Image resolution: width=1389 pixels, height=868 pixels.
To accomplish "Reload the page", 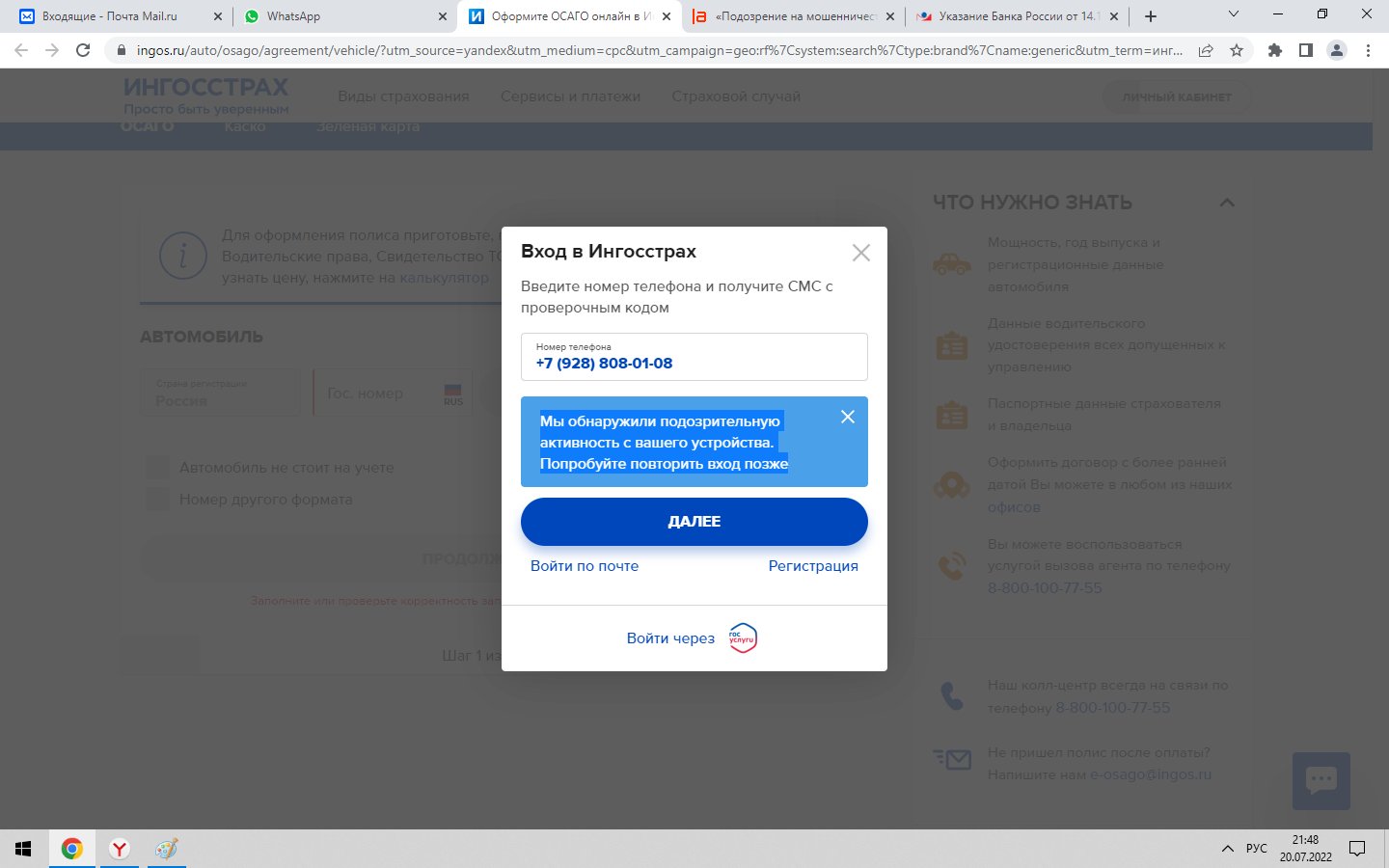I will click(x=83, y=50).
